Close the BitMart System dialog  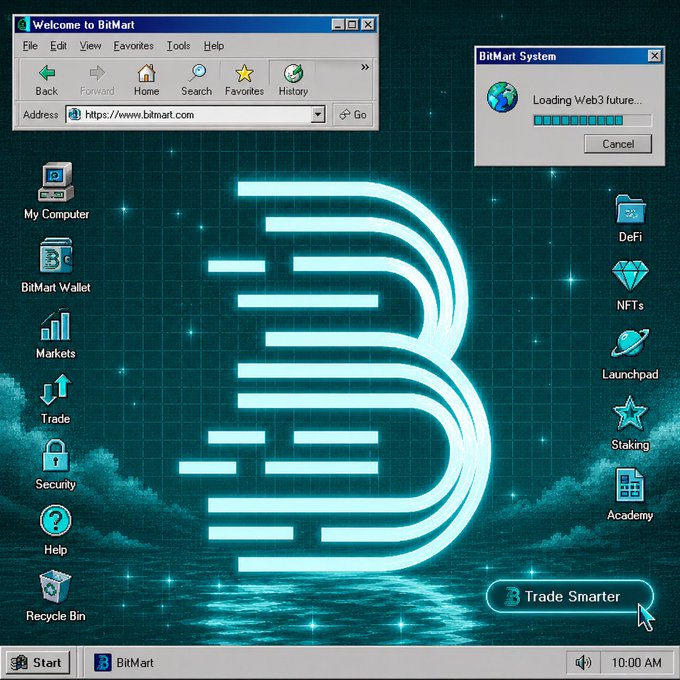[654, 56]
